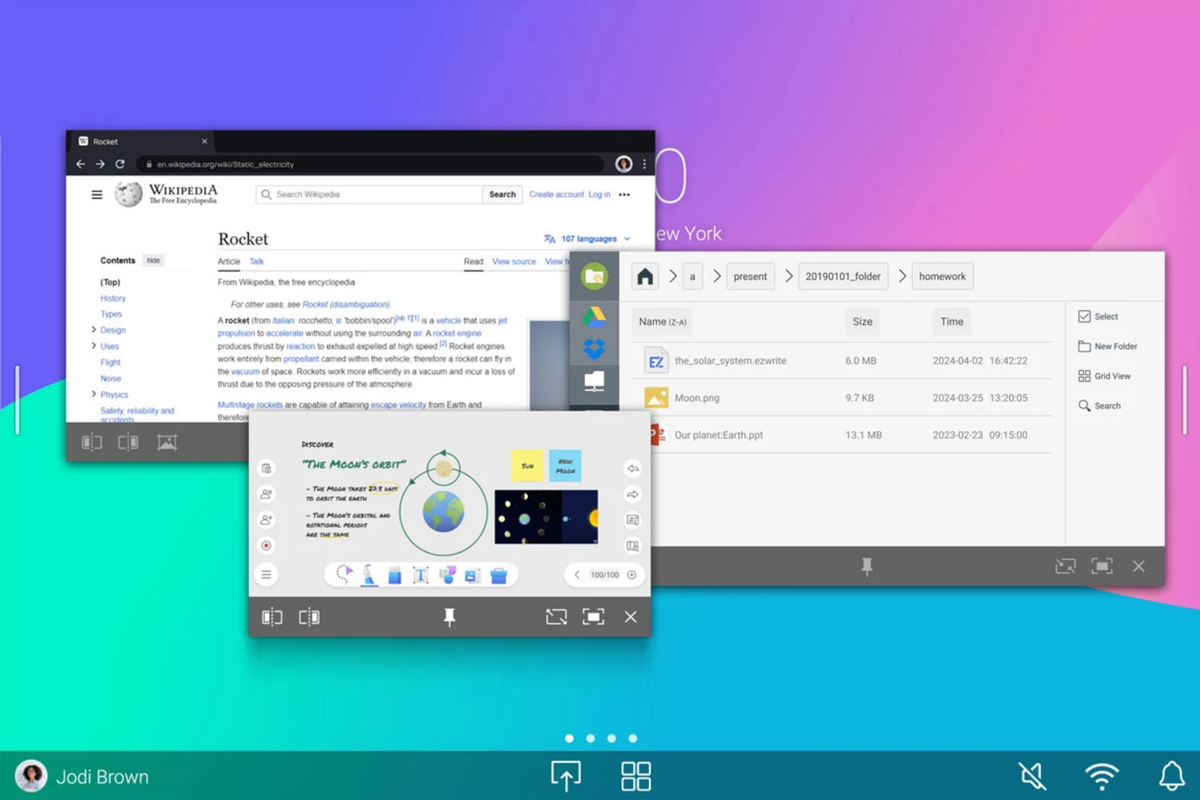1200x800 pixels.
Task: Unmute sound via taskbar speaker icon
Action: click(1032, 776)
